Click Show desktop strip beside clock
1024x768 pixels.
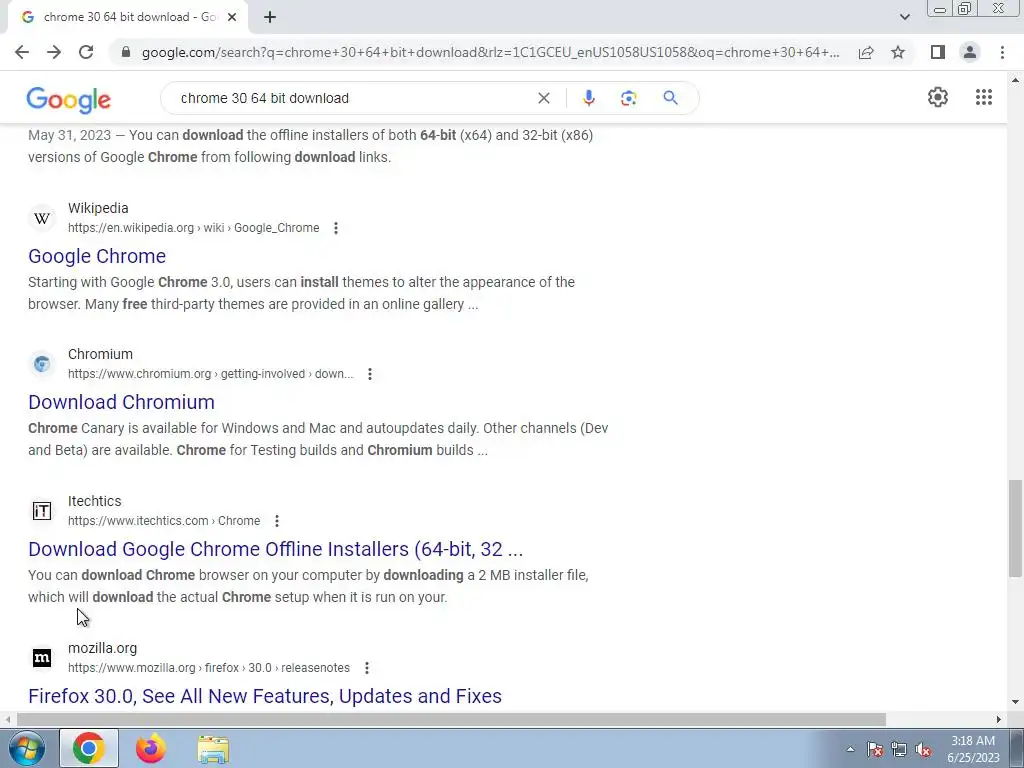1017,748
